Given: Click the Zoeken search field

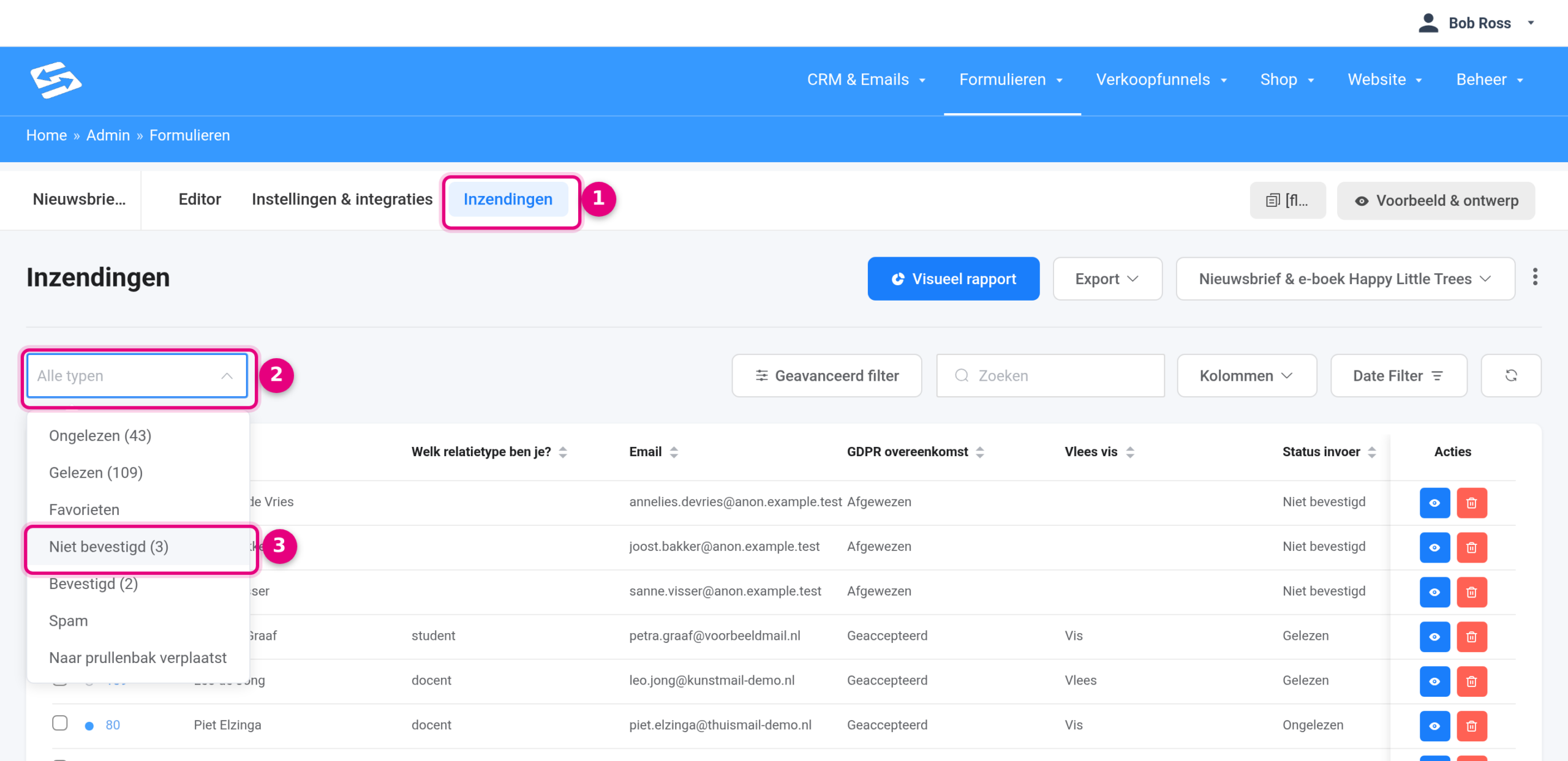Looking at the screenshot, I should 1050,375.
